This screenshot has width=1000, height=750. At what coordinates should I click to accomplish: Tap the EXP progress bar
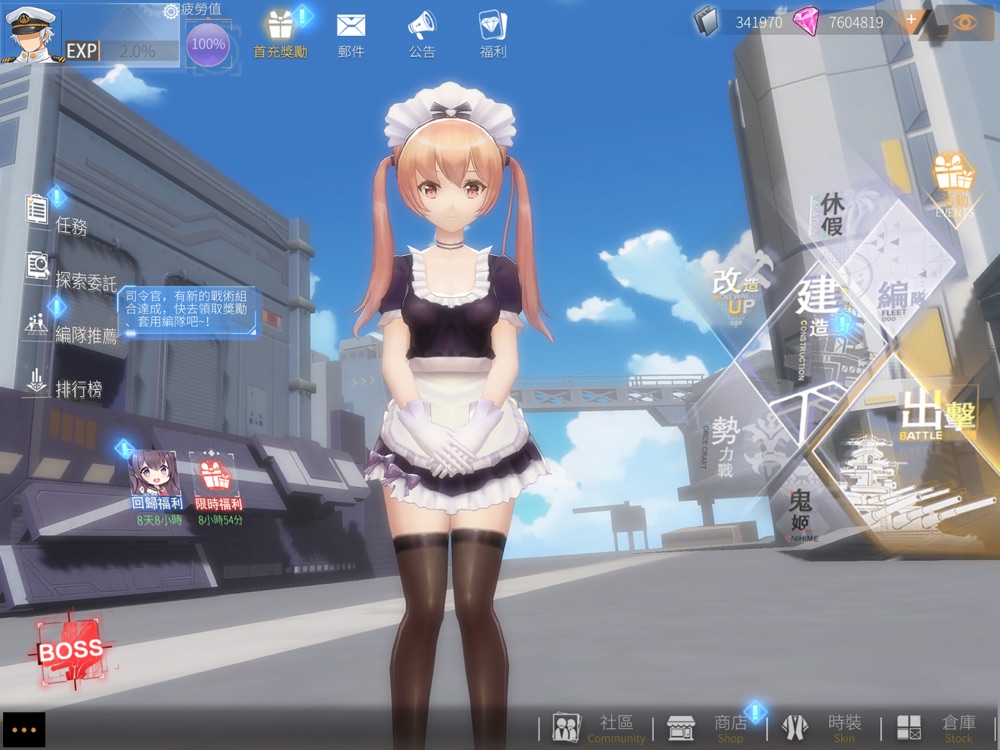point(123,51)
